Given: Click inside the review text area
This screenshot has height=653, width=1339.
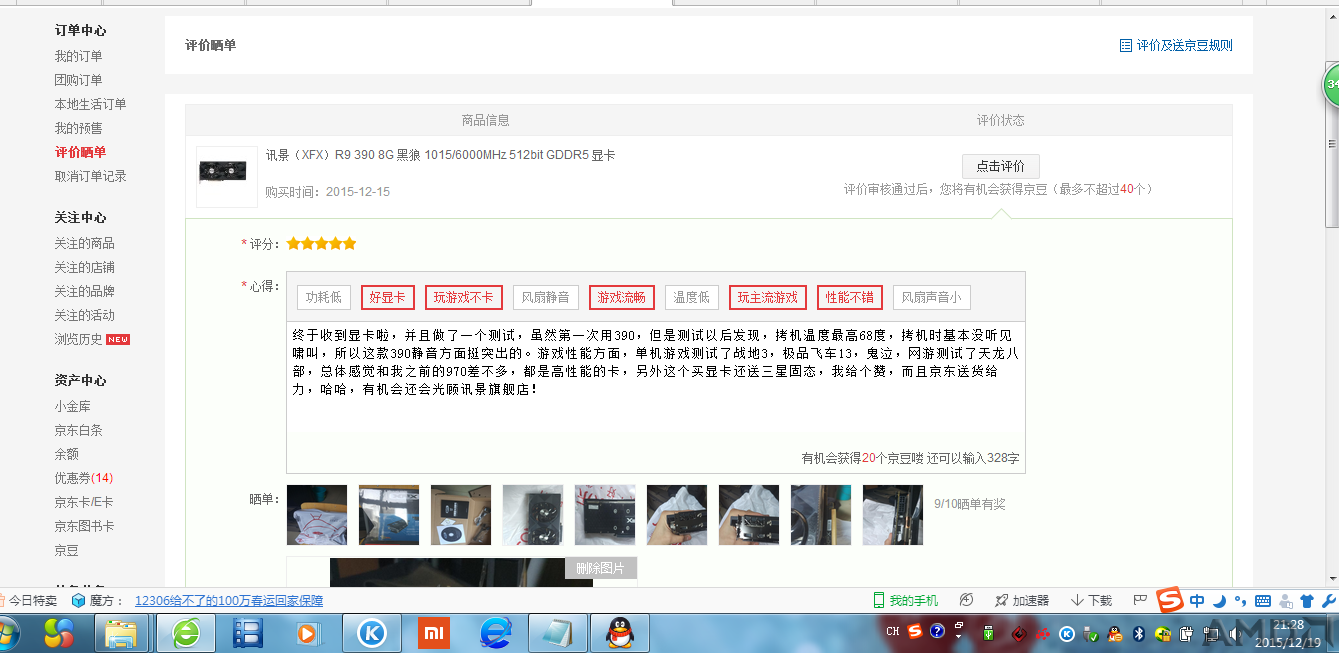Looking at the screenshot, I should pos(656,397).
